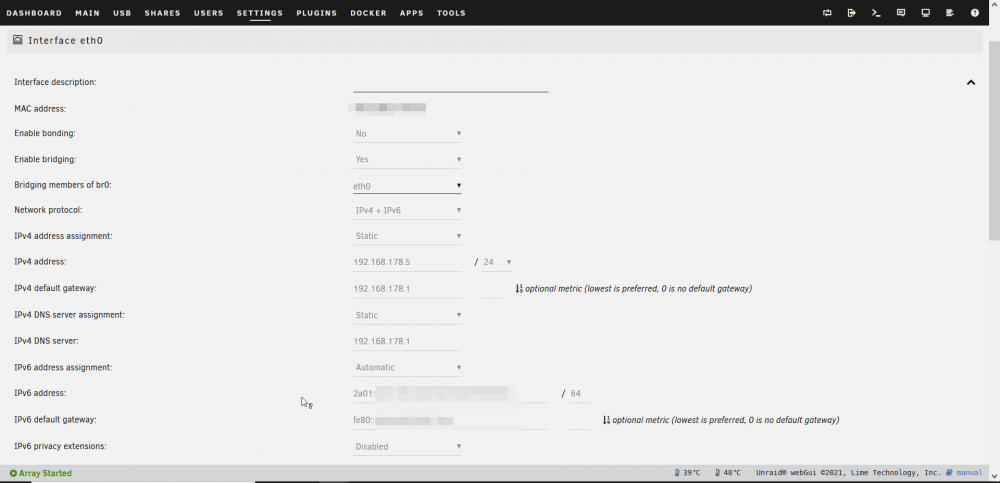Open the IPv4 subnet mask /24 dropdown
Image resolution: width=1000 pixels, height=483 pixels.
(497, 262)
